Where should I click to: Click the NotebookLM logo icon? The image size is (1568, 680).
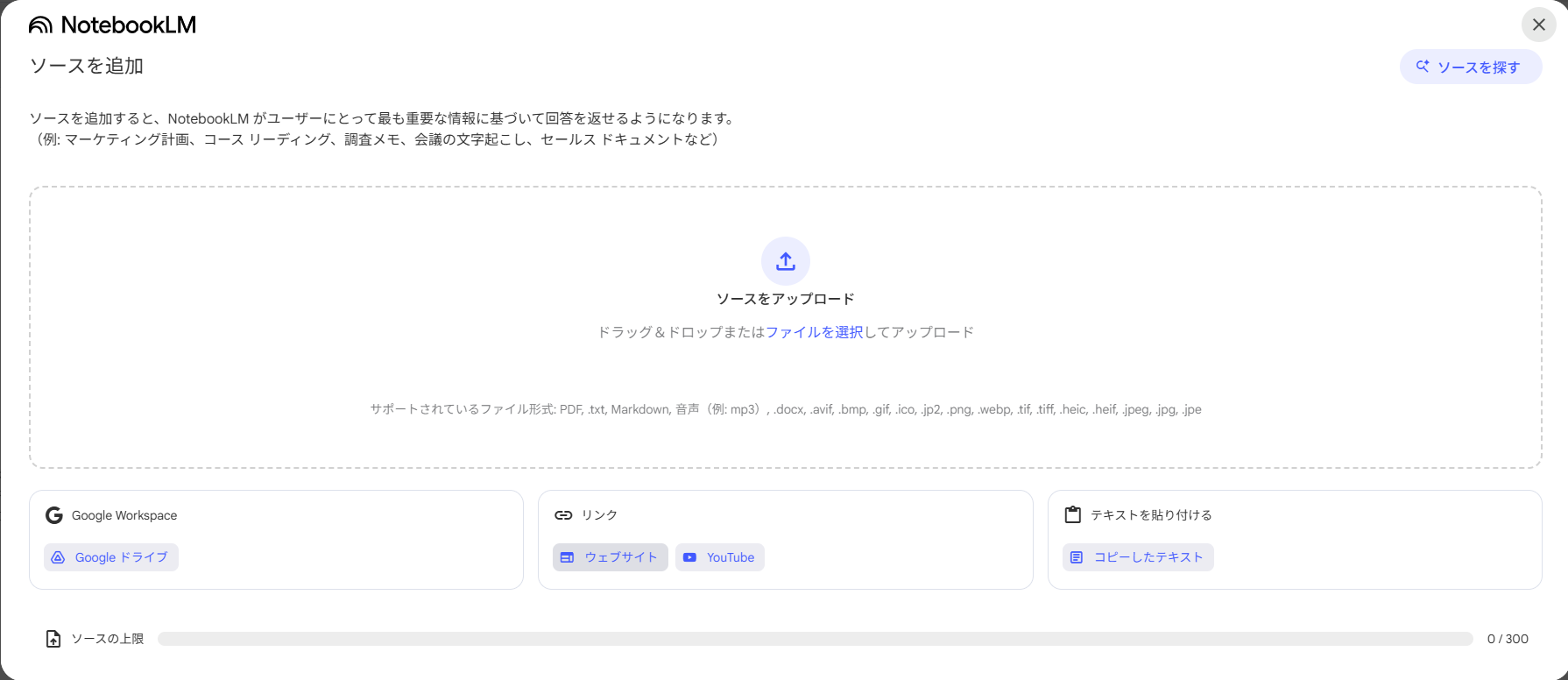(x=40, y=25)
